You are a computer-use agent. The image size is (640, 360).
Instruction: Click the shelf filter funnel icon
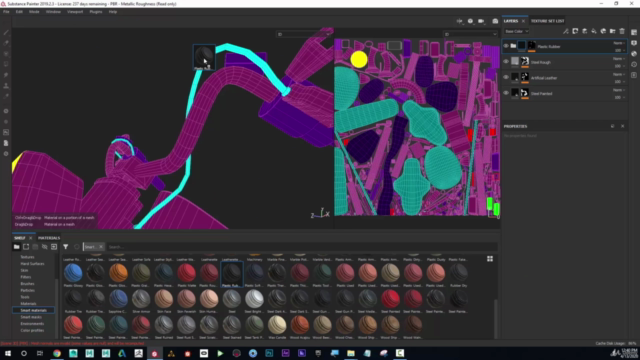coord(66,247)
